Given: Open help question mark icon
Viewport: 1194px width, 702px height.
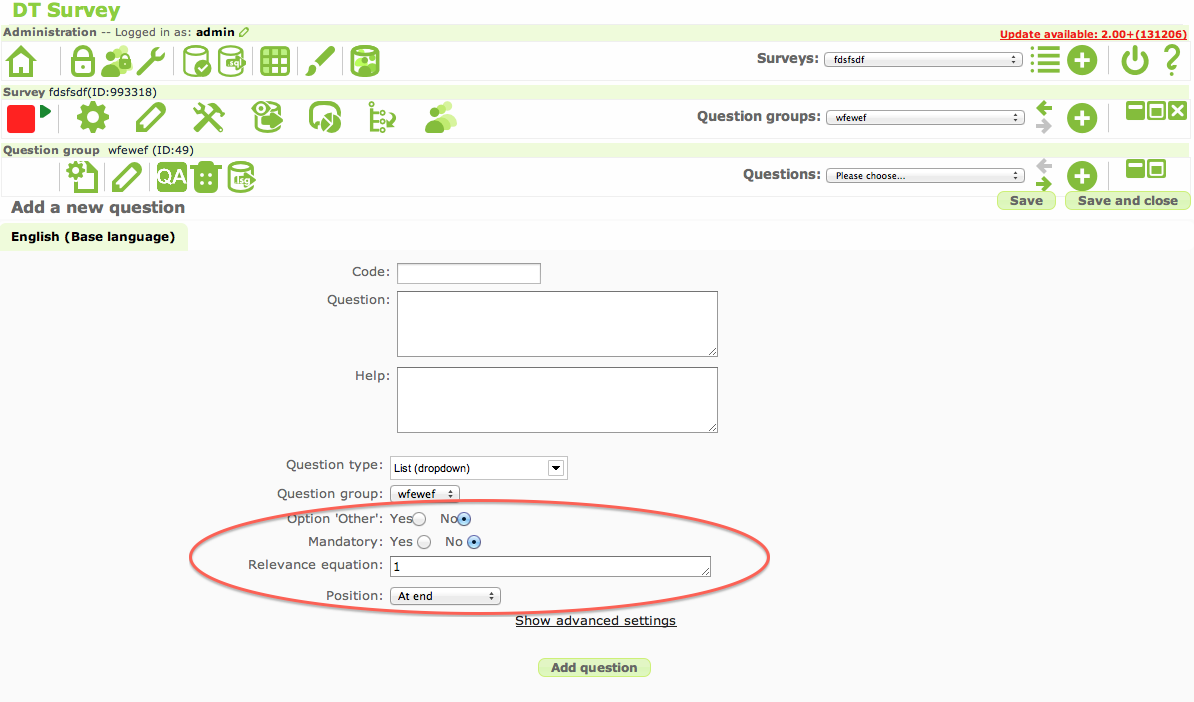Looking at the screenshot, I should click(x=1173, y=60).
